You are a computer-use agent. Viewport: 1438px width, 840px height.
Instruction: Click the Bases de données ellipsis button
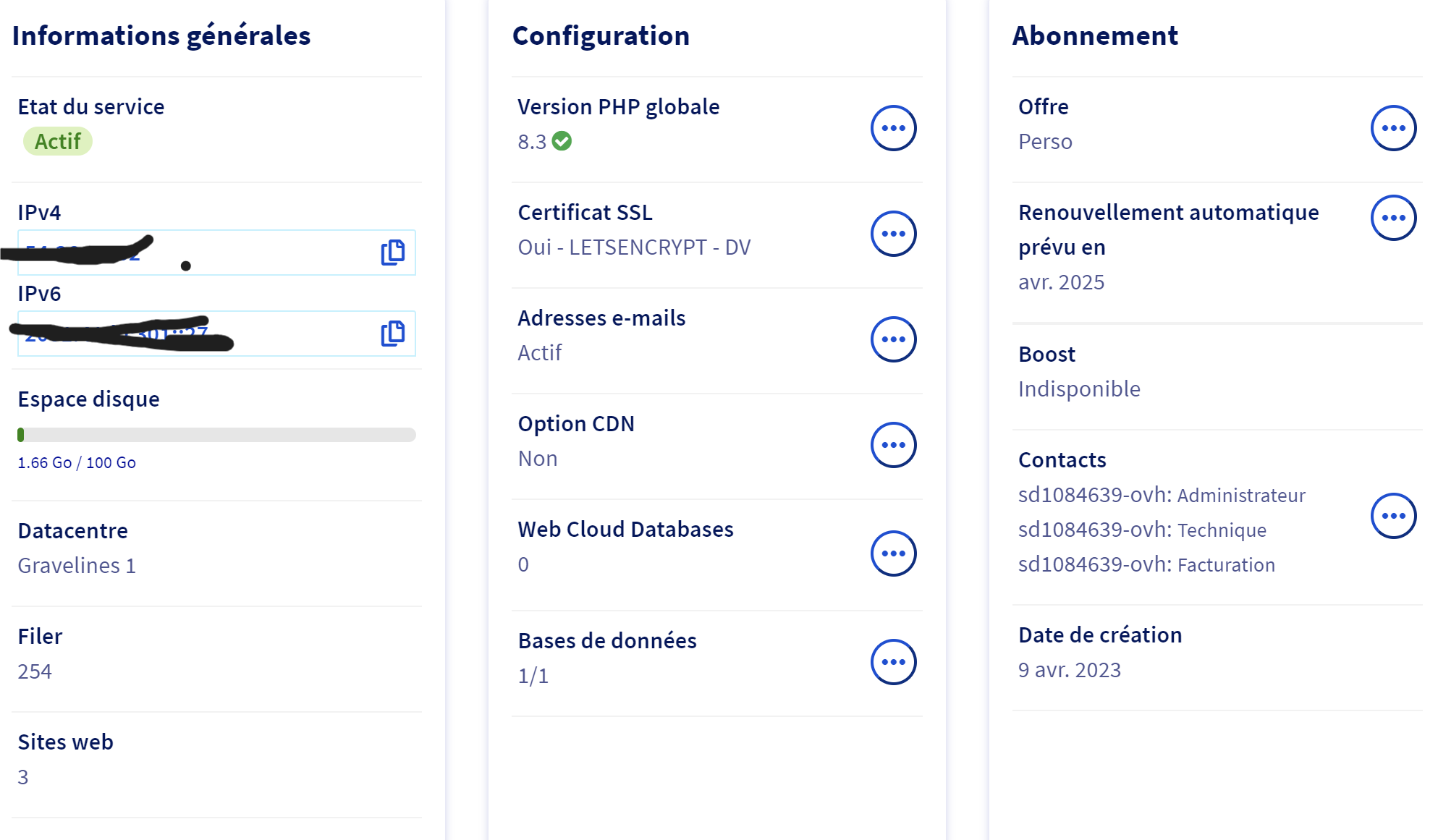893,662
